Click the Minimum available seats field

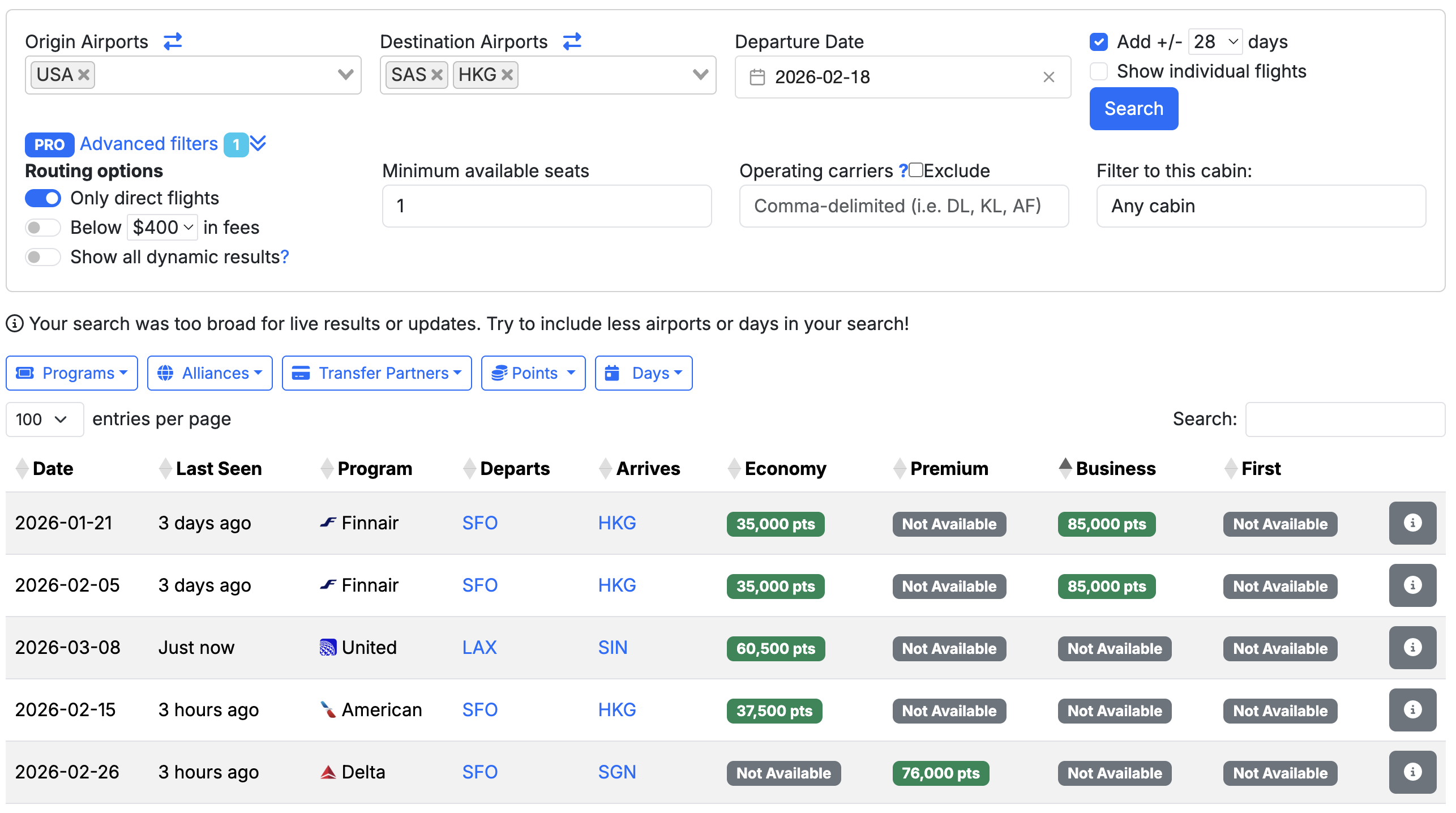[x=547, y=206]
